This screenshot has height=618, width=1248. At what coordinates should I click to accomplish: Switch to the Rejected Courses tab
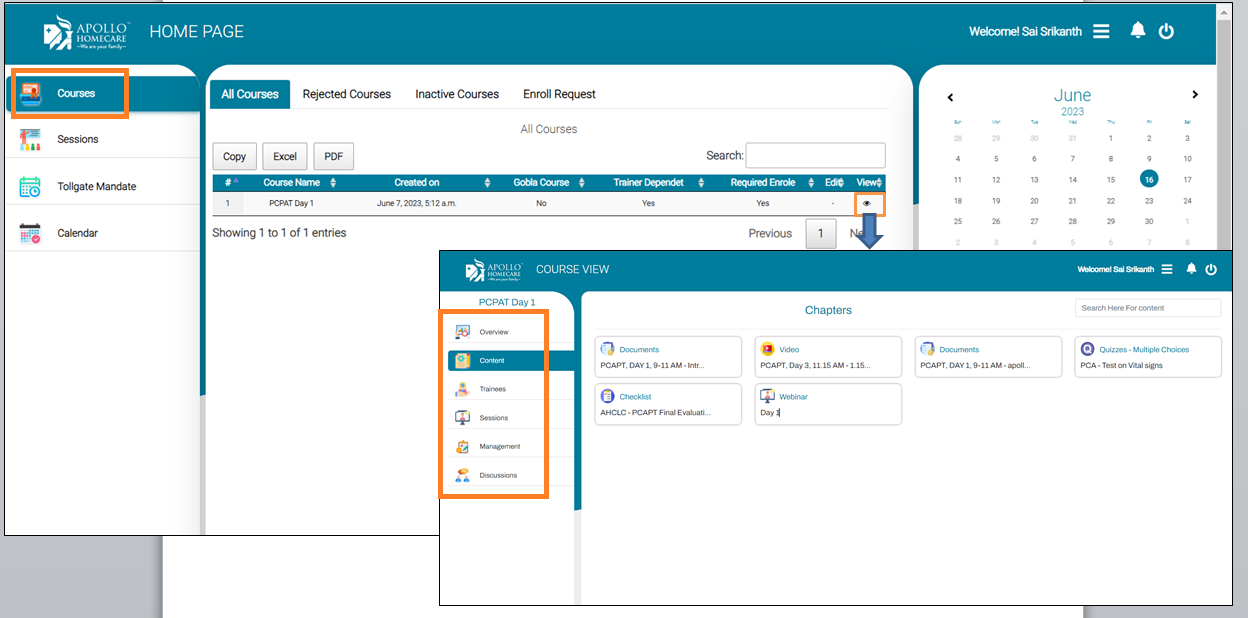click(x=347, y=94)
